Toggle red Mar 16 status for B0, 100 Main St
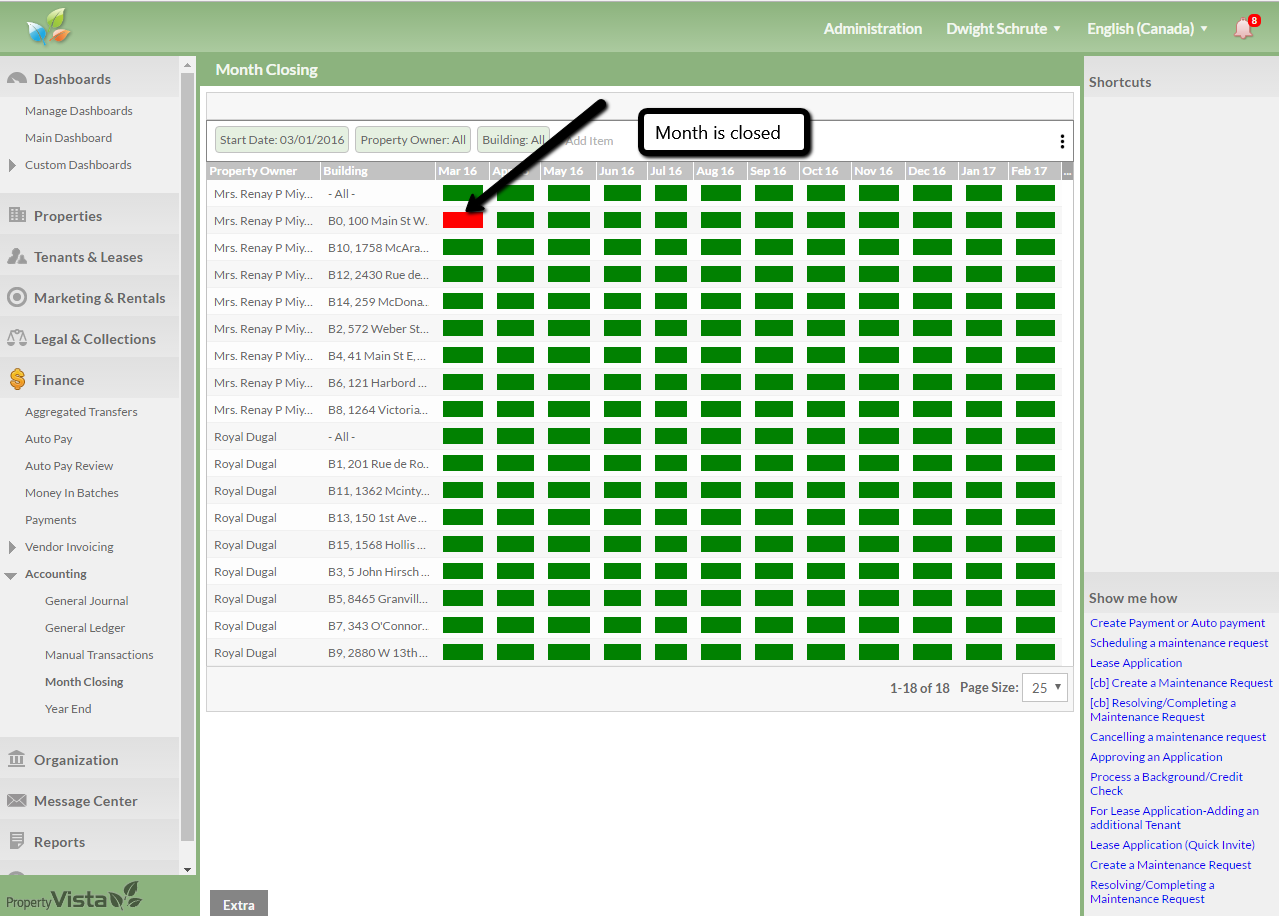This screenshot has width=1279, height=916. [462, 220]
